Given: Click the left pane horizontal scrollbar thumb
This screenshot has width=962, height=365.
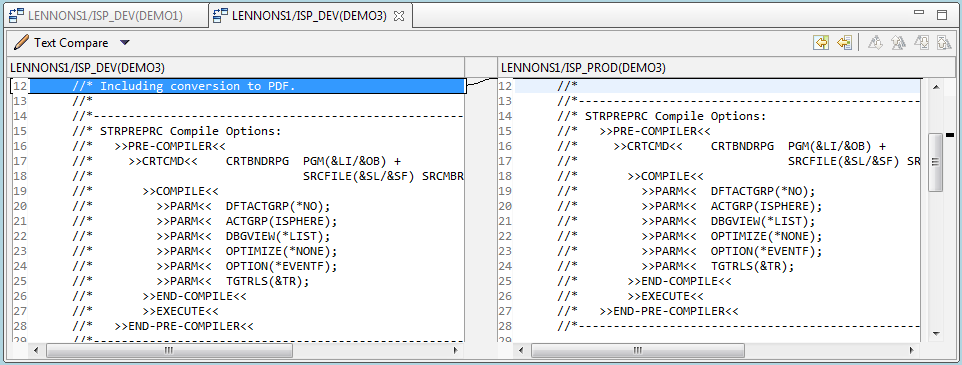Looking at the screenshot, I should tap(169, 350).
